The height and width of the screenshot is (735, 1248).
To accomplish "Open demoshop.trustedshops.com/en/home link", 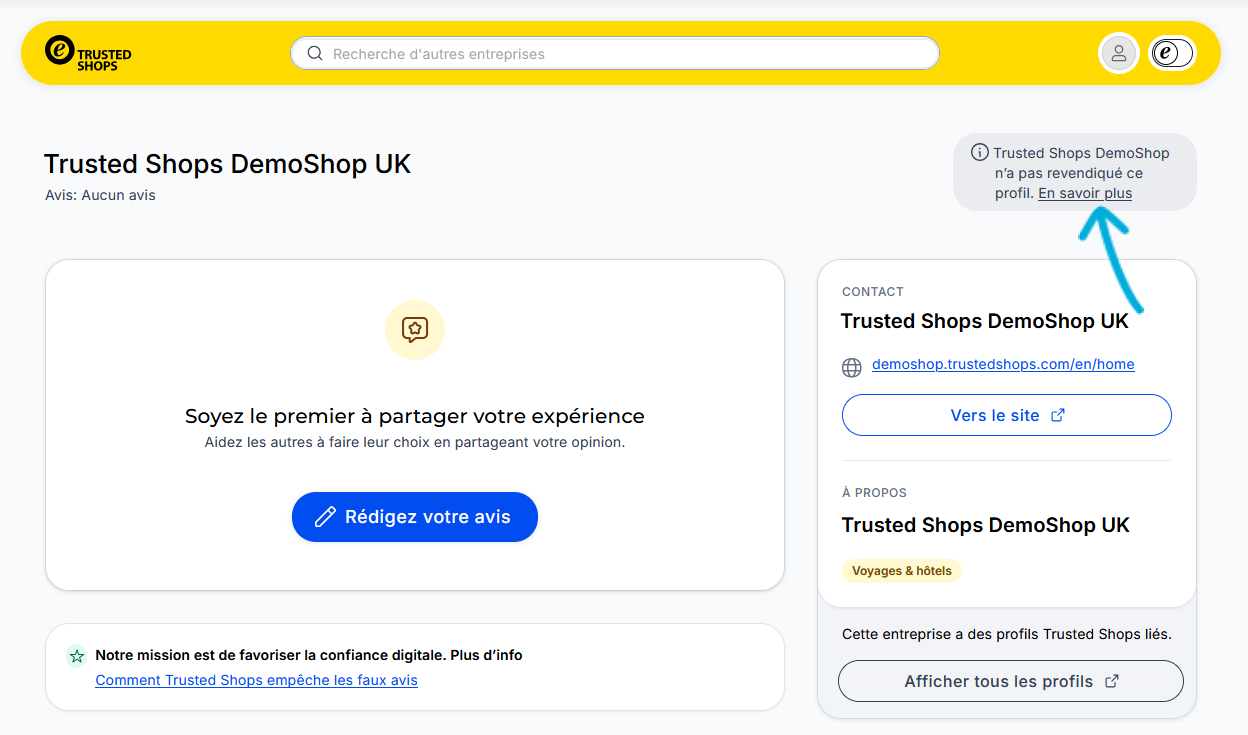I will tap(1003, 364).
